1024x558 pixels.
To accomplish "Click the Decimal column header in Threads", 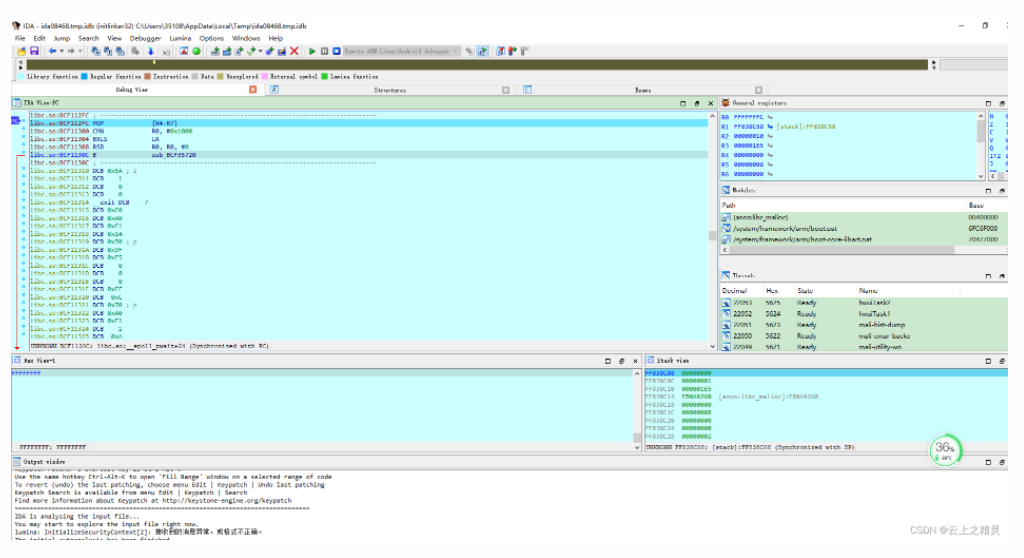I will tap(741, 291).
